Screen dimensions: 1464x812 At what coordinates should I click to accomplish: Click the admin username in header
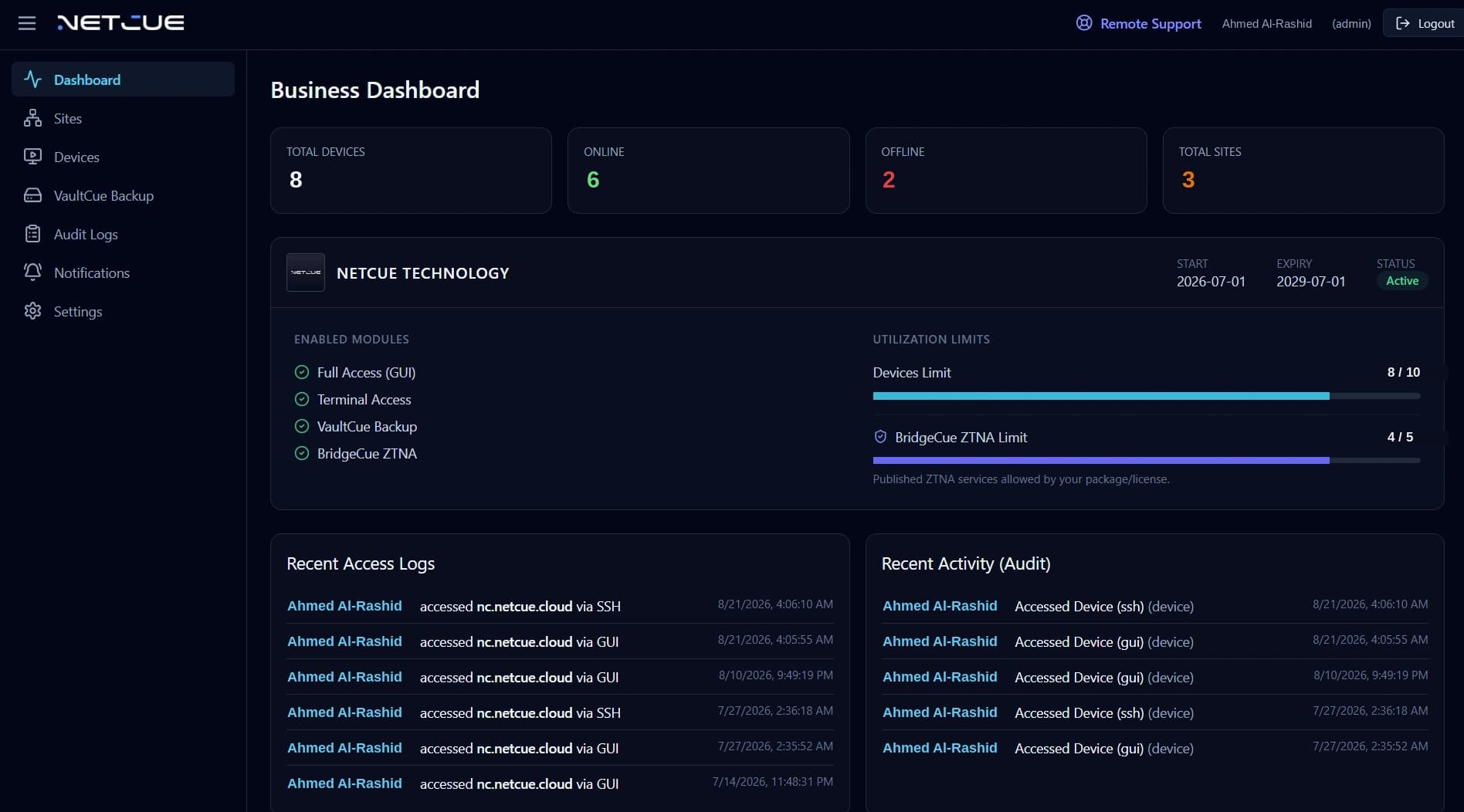point(1267,23)
